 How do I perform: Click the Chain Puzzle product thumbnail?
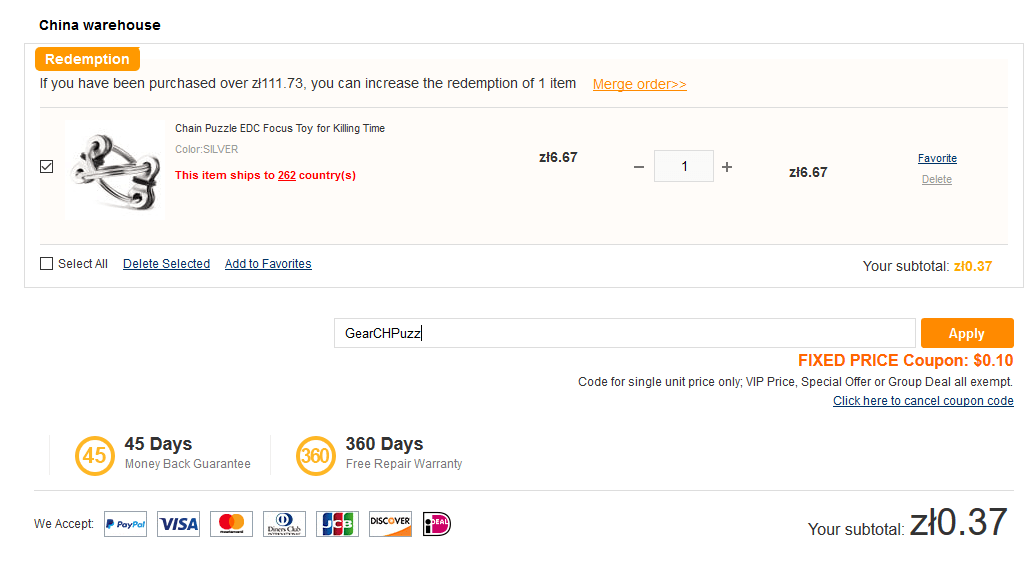tap(113, 170)
